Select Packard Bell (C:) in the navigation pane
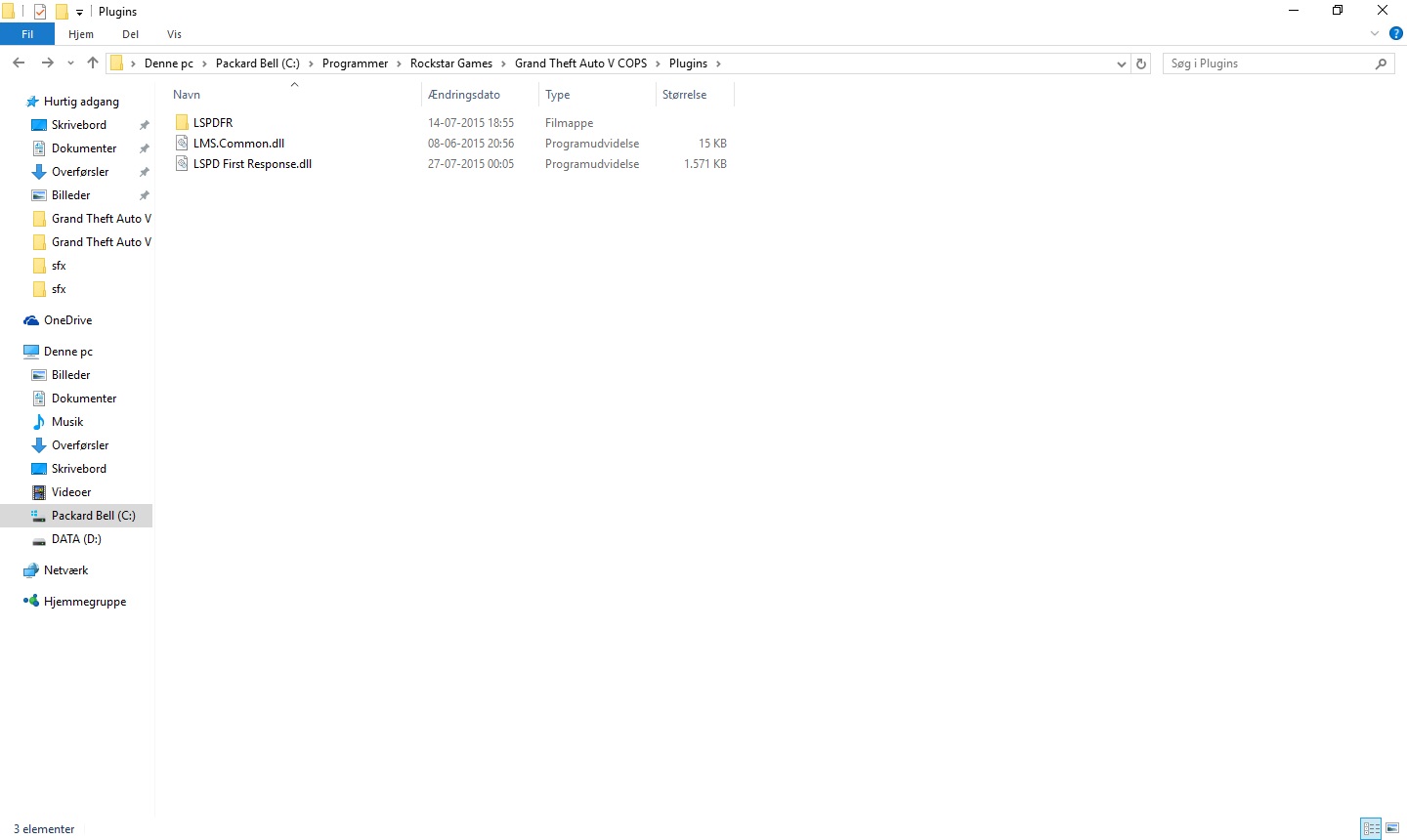1407x840 pixels. coord(76,516)
